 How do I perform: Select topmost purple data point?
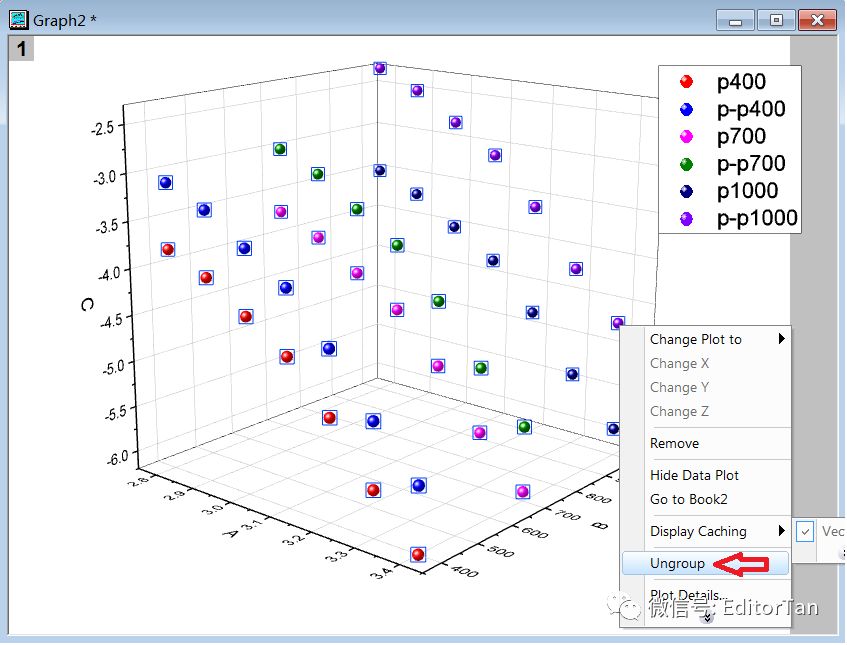coord(380,68)
